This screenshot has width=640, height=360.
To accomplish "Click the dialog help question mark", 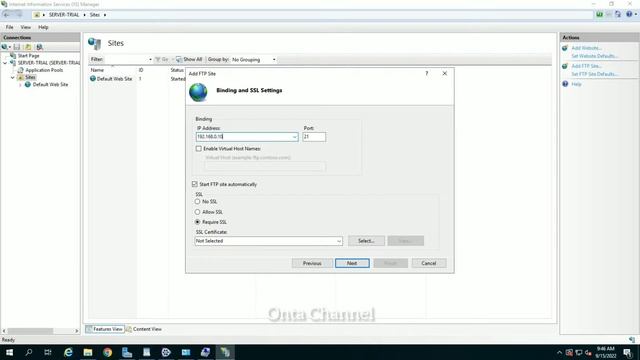I will (427, 73).
